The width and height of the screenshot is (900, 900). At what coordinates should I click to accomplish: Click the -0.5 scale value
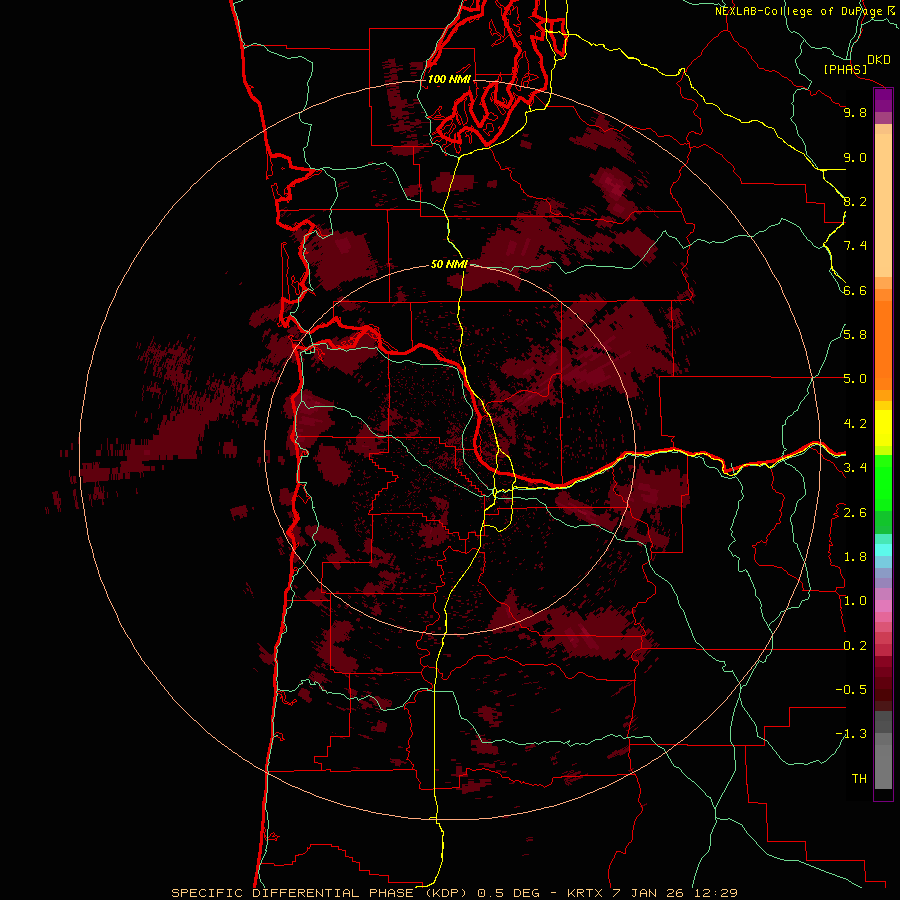(851, 690)
